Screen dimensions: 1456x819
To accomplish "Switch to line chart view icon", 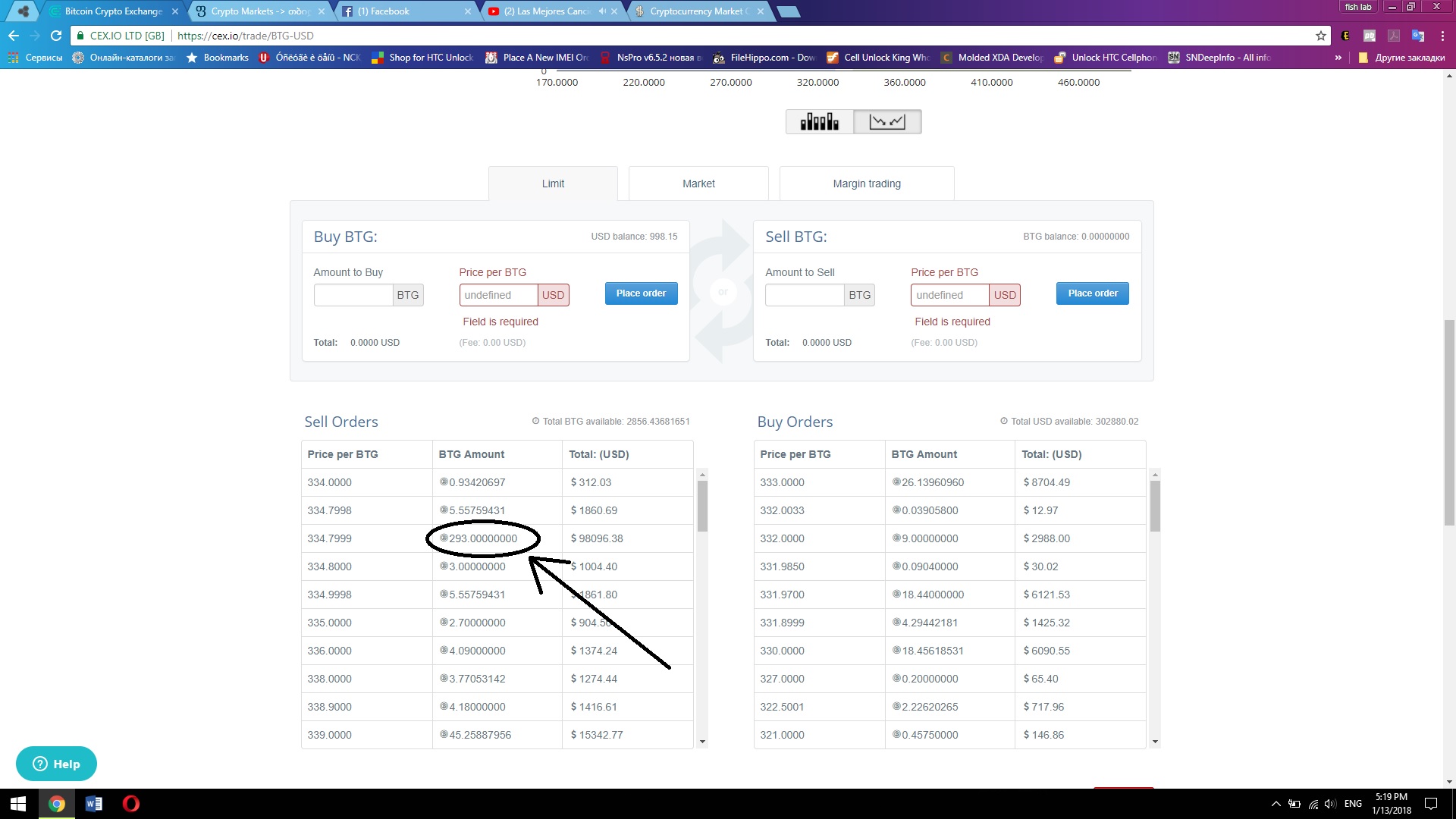I will pyautogui.click(x=886, y=121).
